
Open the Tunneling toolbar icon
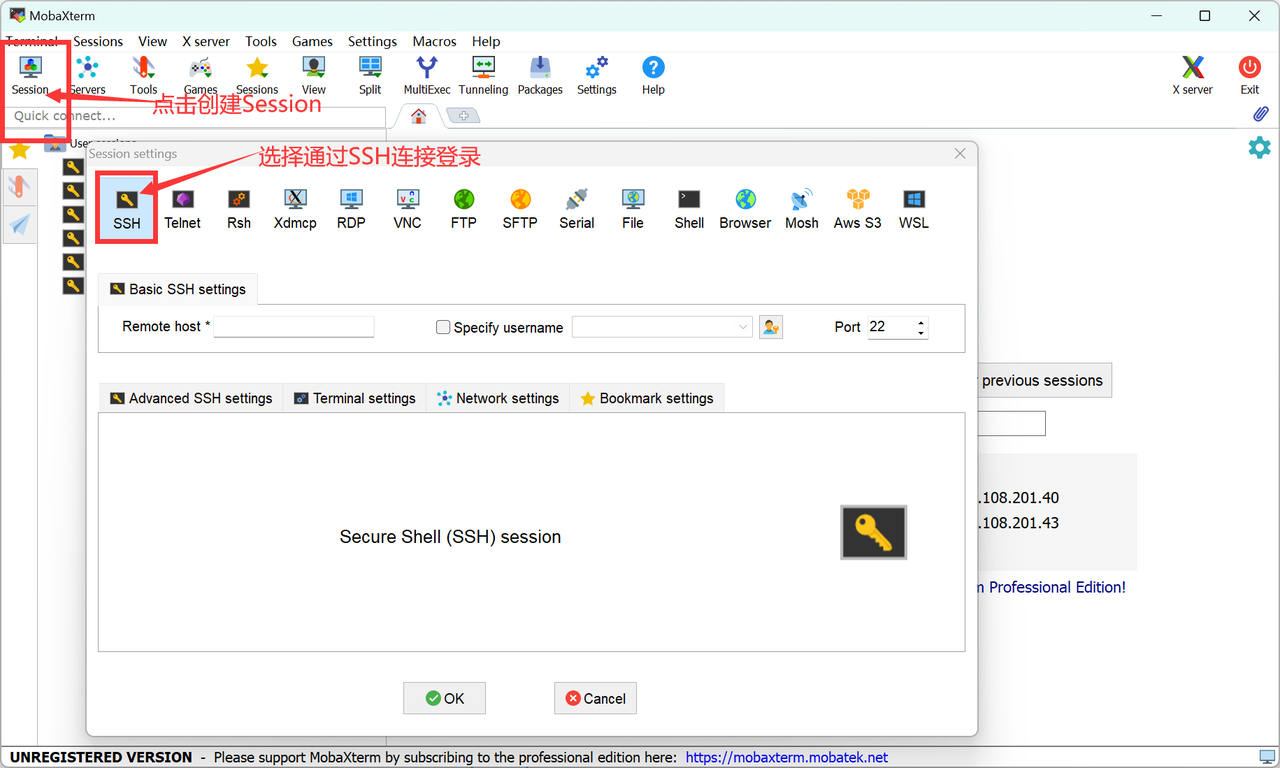(x=484, y=75)
